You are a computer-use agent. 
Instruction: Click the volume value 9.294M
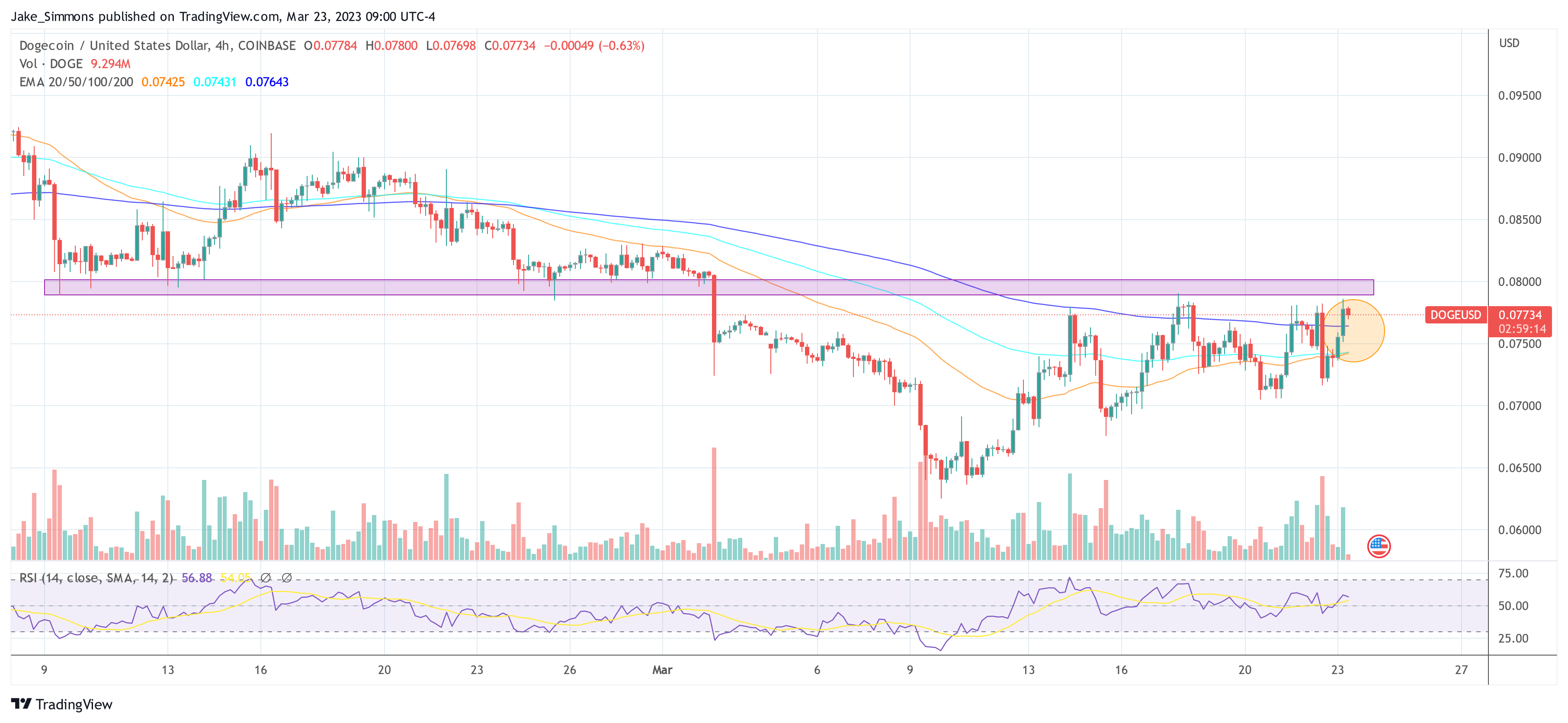point(110,64)
